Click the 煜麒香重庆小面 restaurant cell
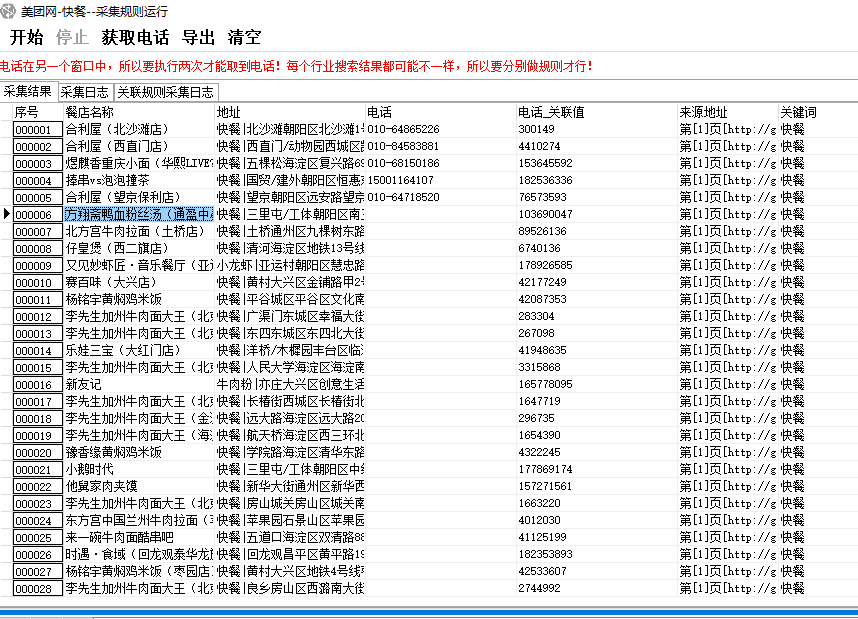The image size is (858, 619). (139, 163)
